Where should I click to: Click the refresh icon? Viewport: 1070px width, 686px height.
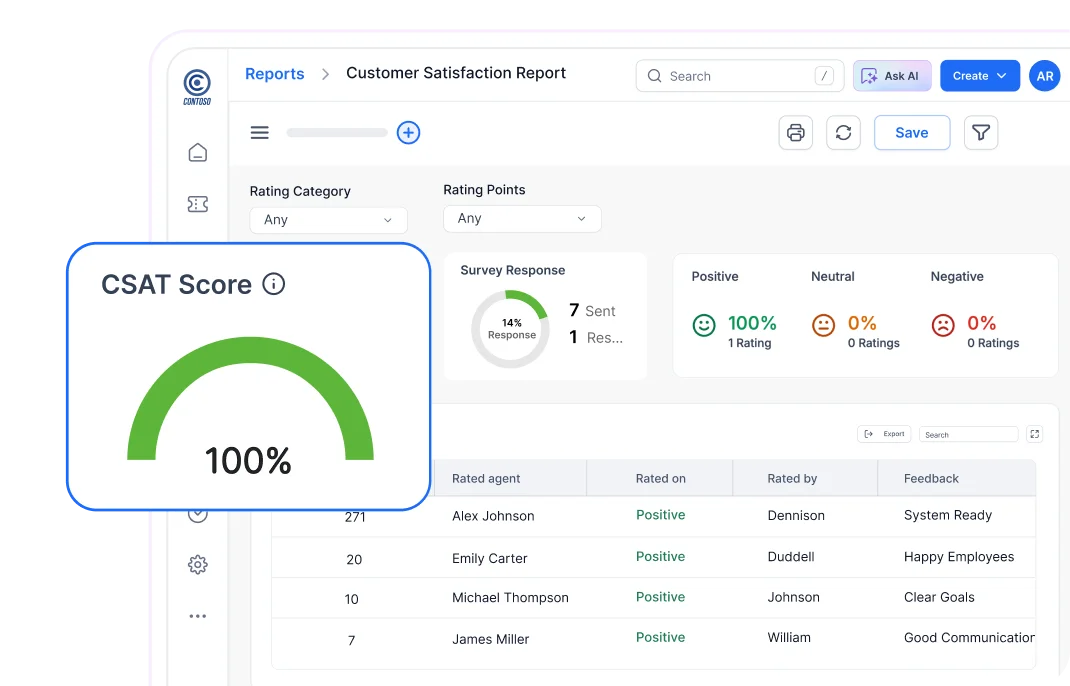[841, 132]
